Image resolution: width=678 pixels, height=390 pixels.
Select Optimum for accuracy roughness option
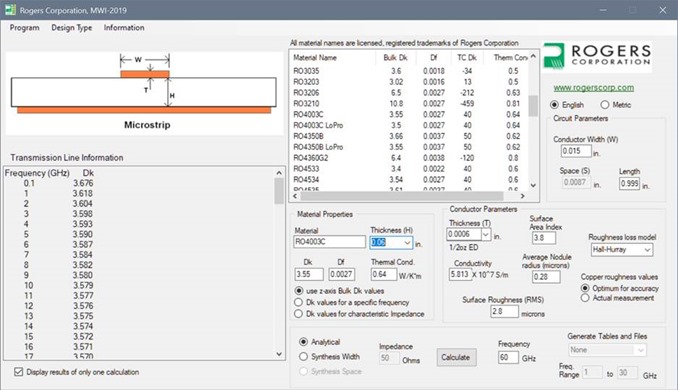tap(585, 288)
